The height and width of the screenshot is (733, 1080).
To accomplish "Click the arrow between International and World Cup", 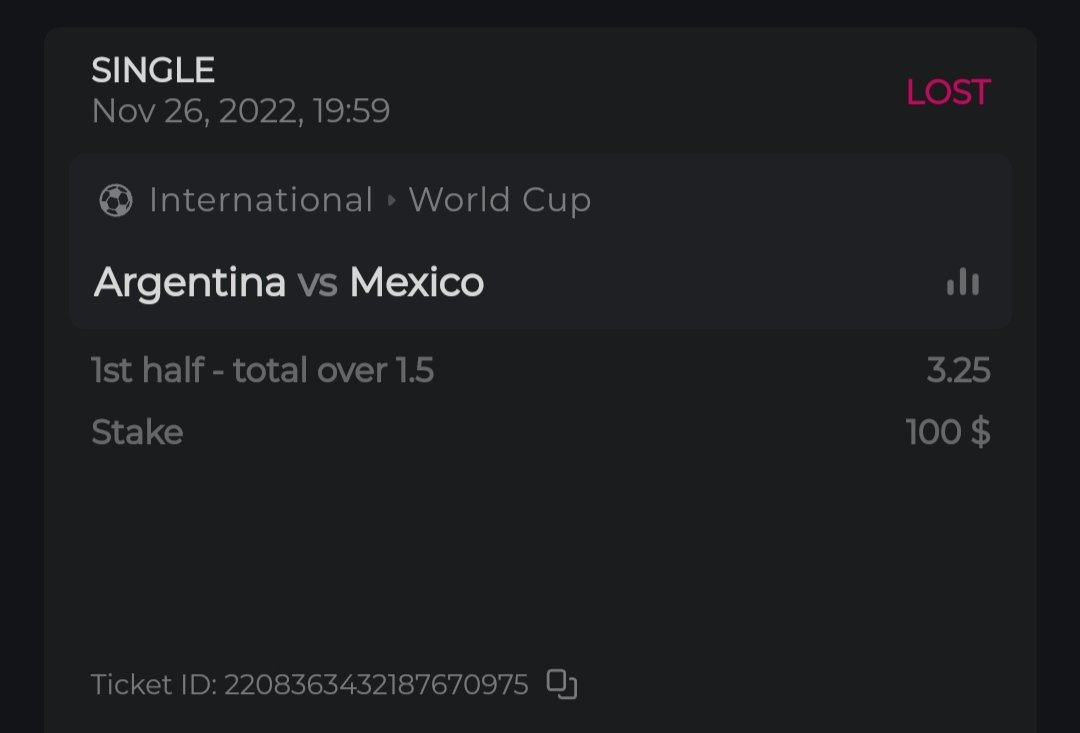I will pos(391,201).
